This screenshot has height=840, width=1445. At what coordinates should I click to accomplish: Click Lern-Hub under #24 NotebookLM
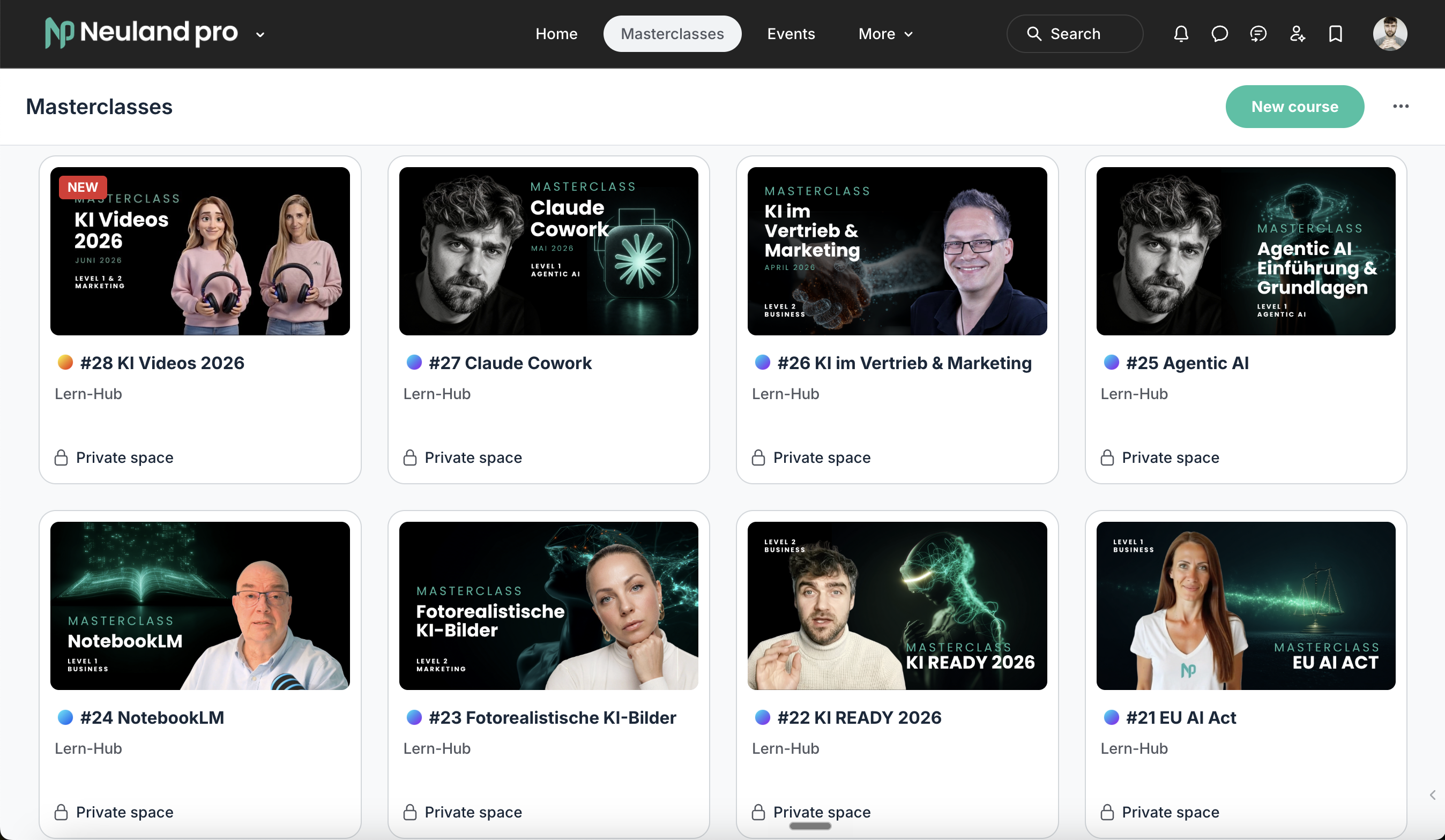88,748
